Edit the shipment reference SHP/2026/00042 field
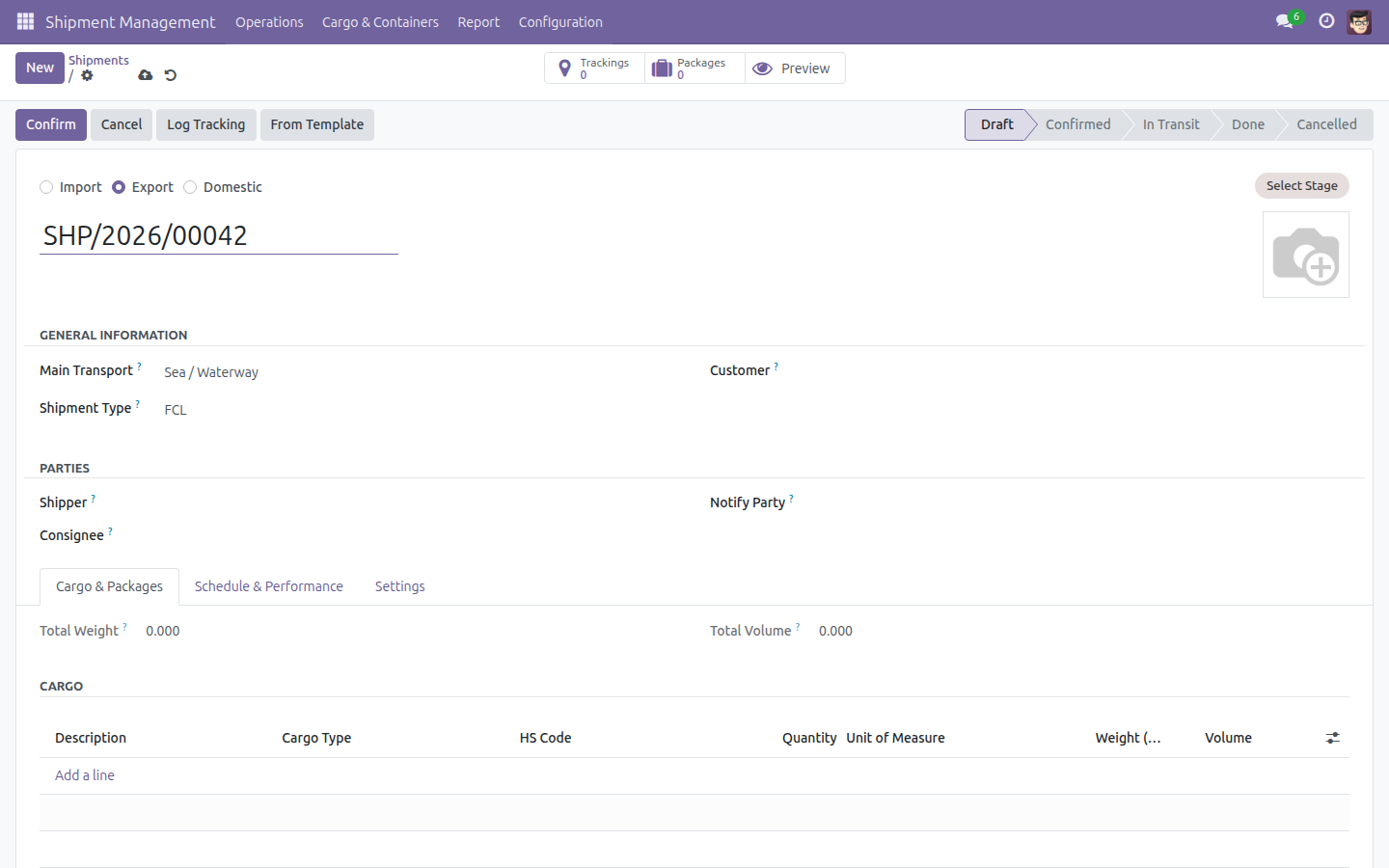Viewport: 1389px width, 868px height. click(x=219, y=235)
